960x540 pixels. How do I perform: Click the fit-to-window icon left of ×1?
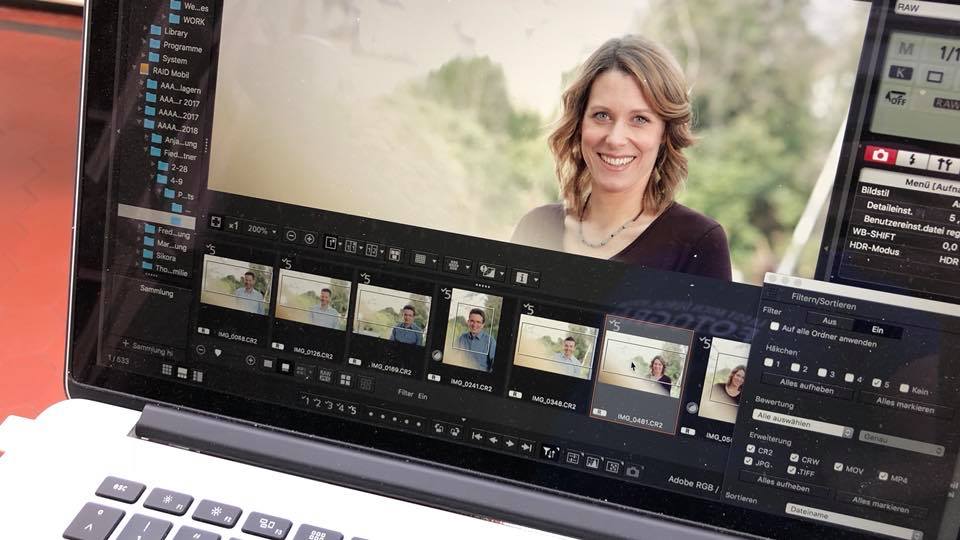(216, 222)
